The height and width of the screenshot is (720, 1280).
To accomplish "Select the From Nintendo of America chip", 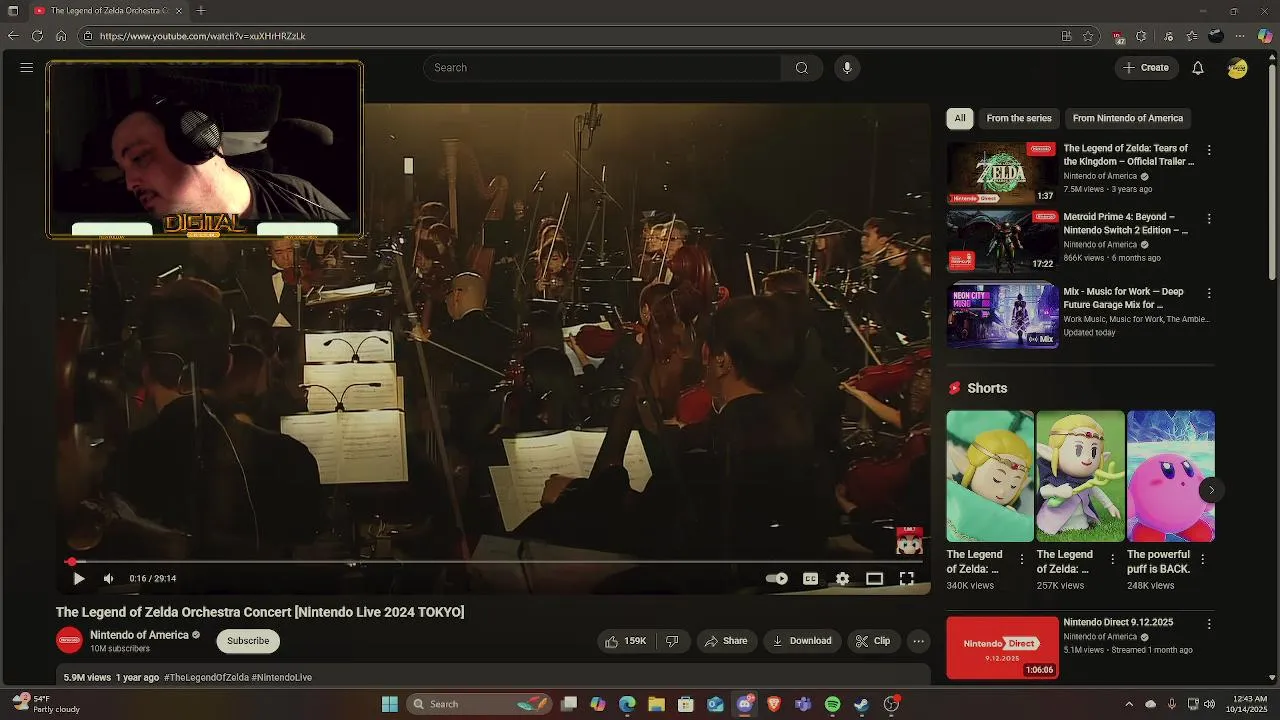I will 1128,118.
